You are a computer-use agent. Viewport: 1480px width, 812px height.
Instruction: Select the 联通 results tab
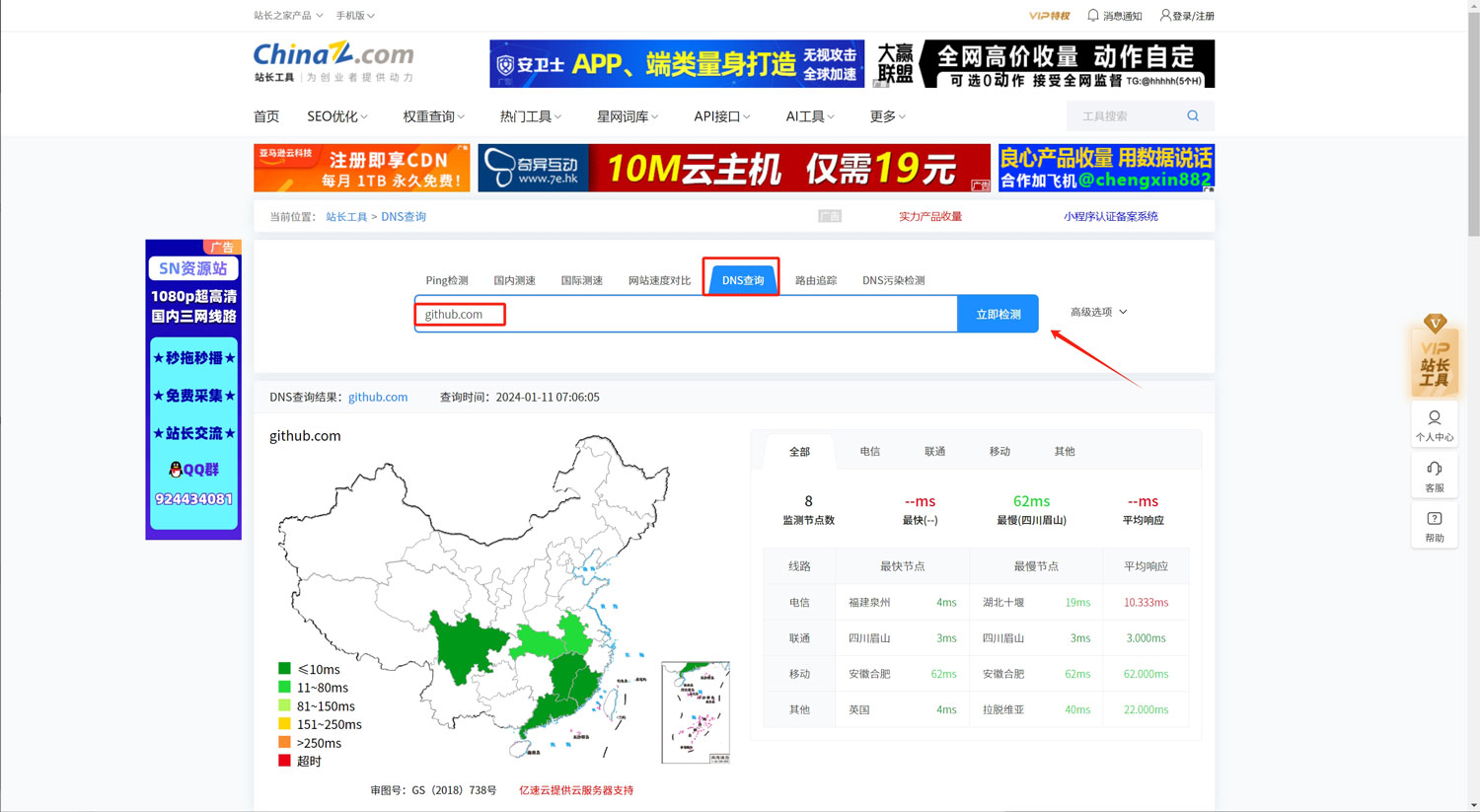[934, 451]
